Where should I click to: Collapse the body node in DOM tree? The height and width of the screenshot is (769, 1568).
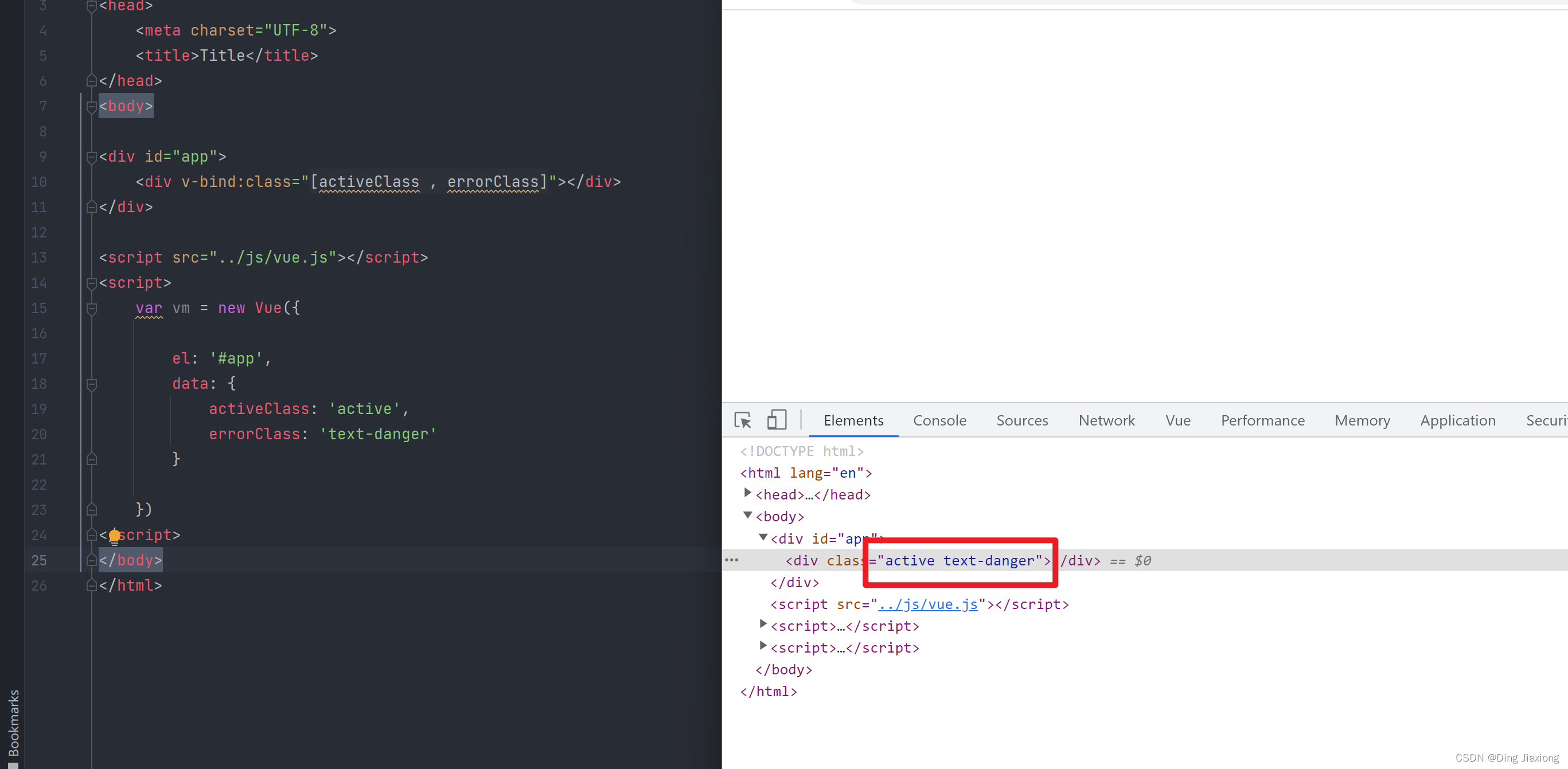coord(747,516)
